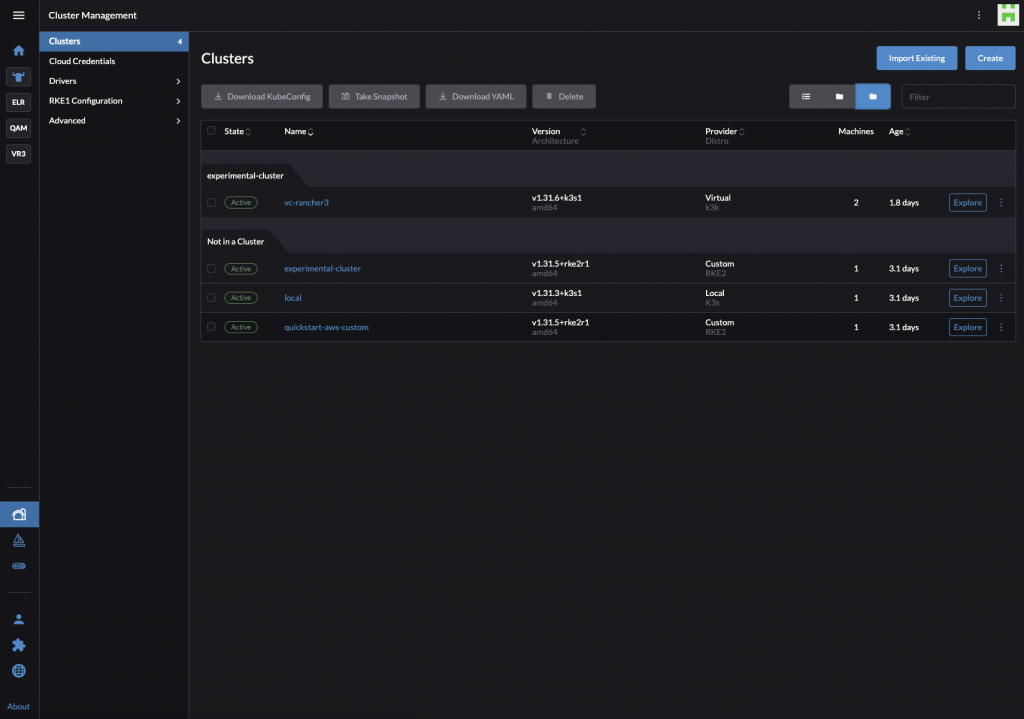Click the Active badge for vc-rancher3
Image resolution: width=1024 pixels, height=719 pixels.
(x=241, y=202)
